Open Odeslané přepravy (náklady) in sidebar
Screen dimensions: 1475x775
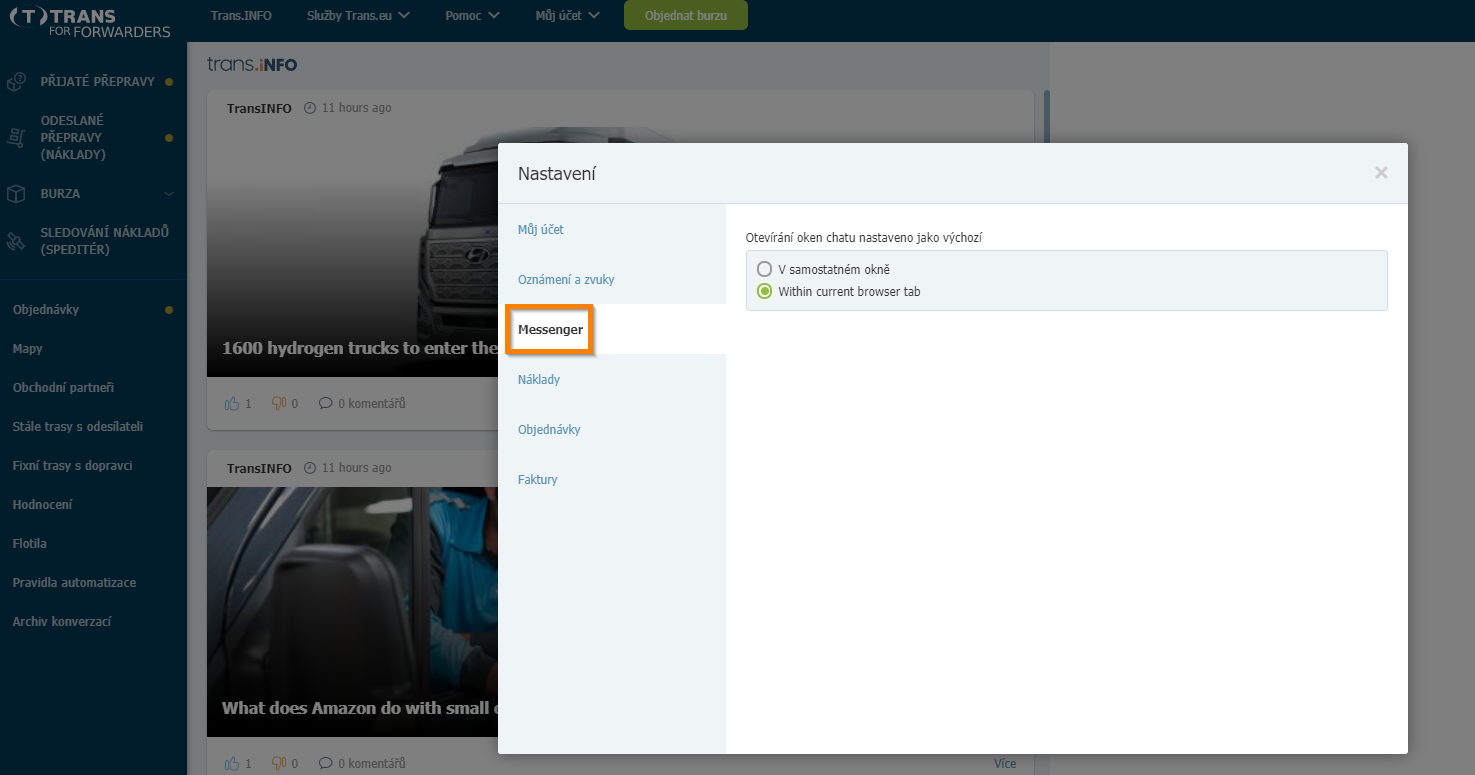point(73,138)
